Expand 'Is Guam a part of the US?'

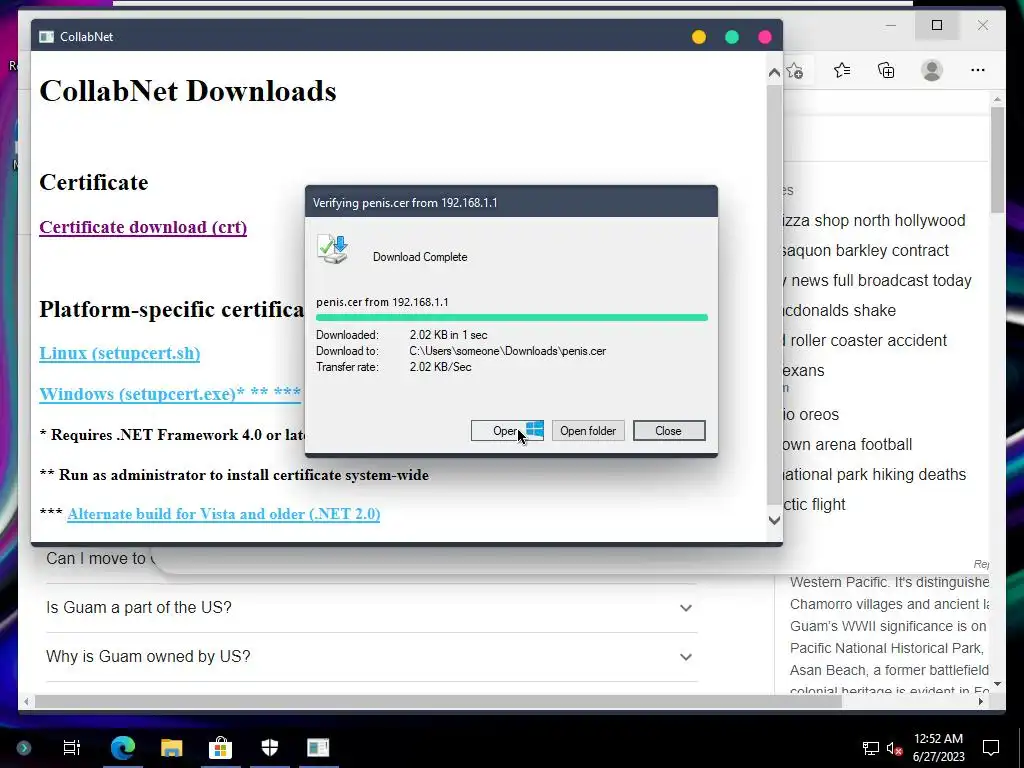[x=372, y=607]
